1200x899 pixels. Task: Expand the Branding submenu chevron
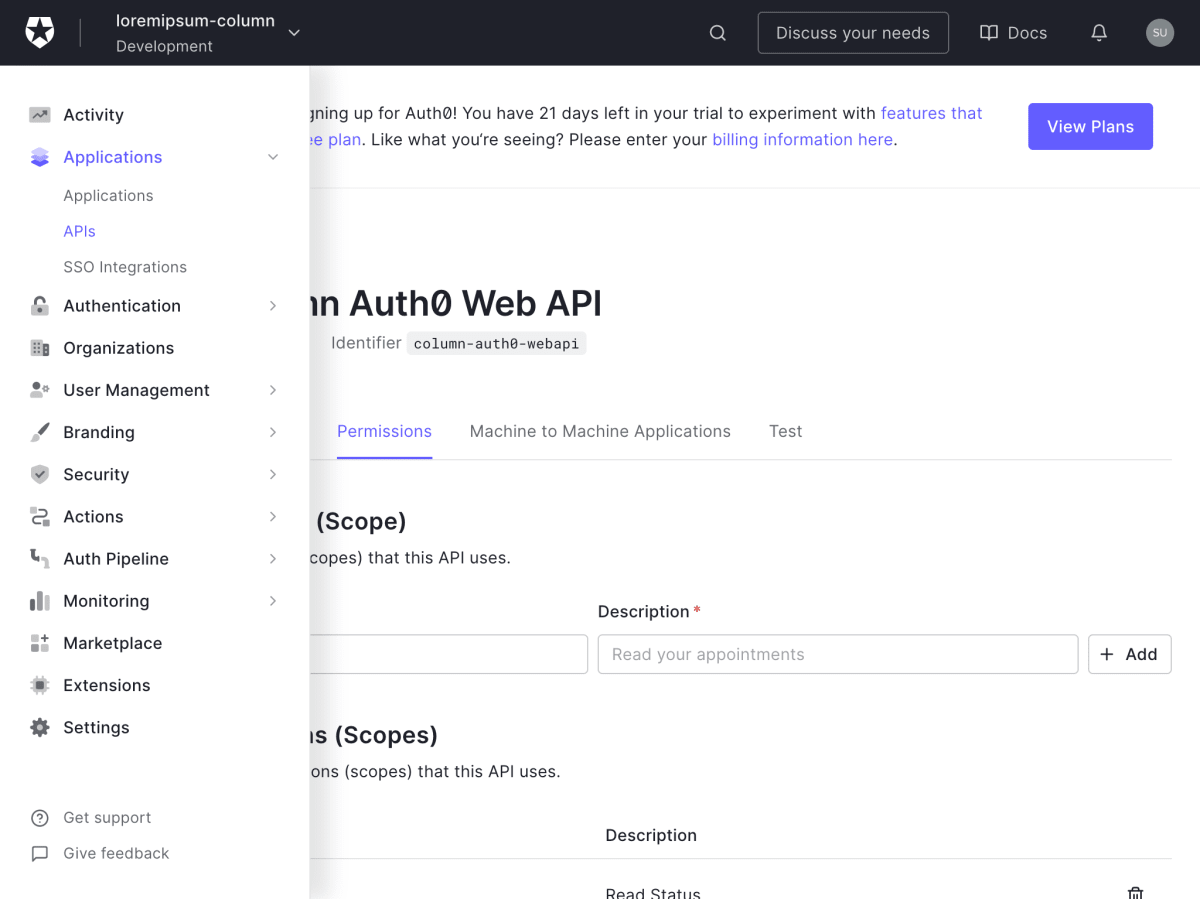tap(273, 432)
